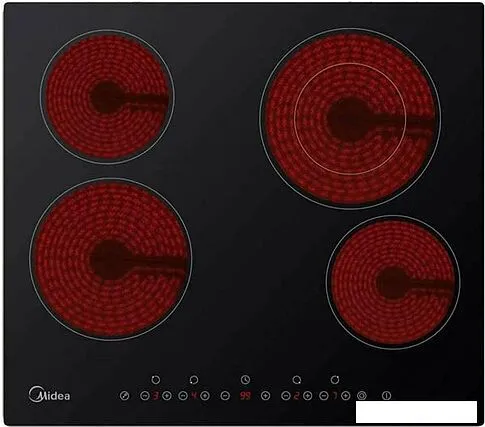The height and width of the screenshot is (427, 485).
Task: Click the Midea brand logo
Action: coord(49,395)
